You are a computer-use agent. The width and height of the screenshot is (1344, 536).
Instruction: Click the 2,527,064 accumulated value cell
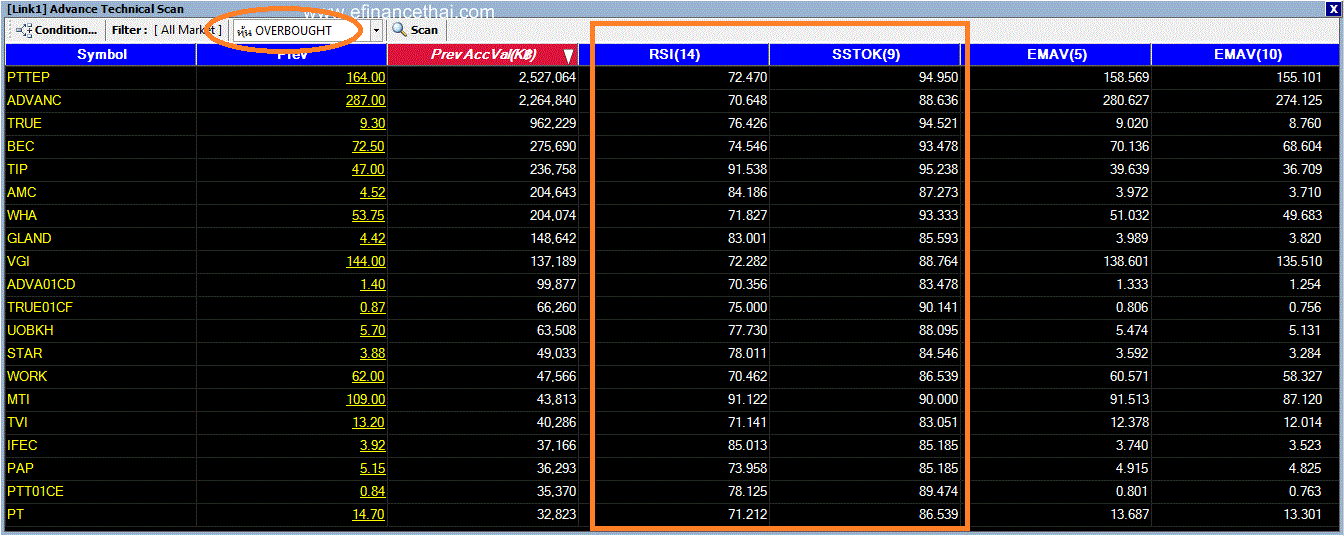[547, 77]
